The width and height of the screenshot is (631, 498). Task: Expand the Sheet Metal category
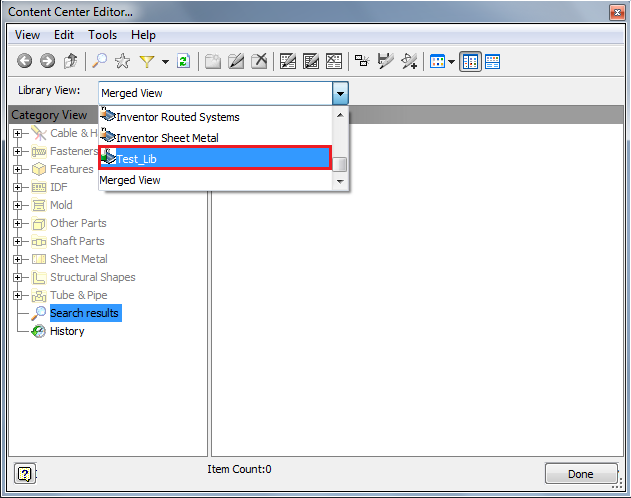pos(17,259)
